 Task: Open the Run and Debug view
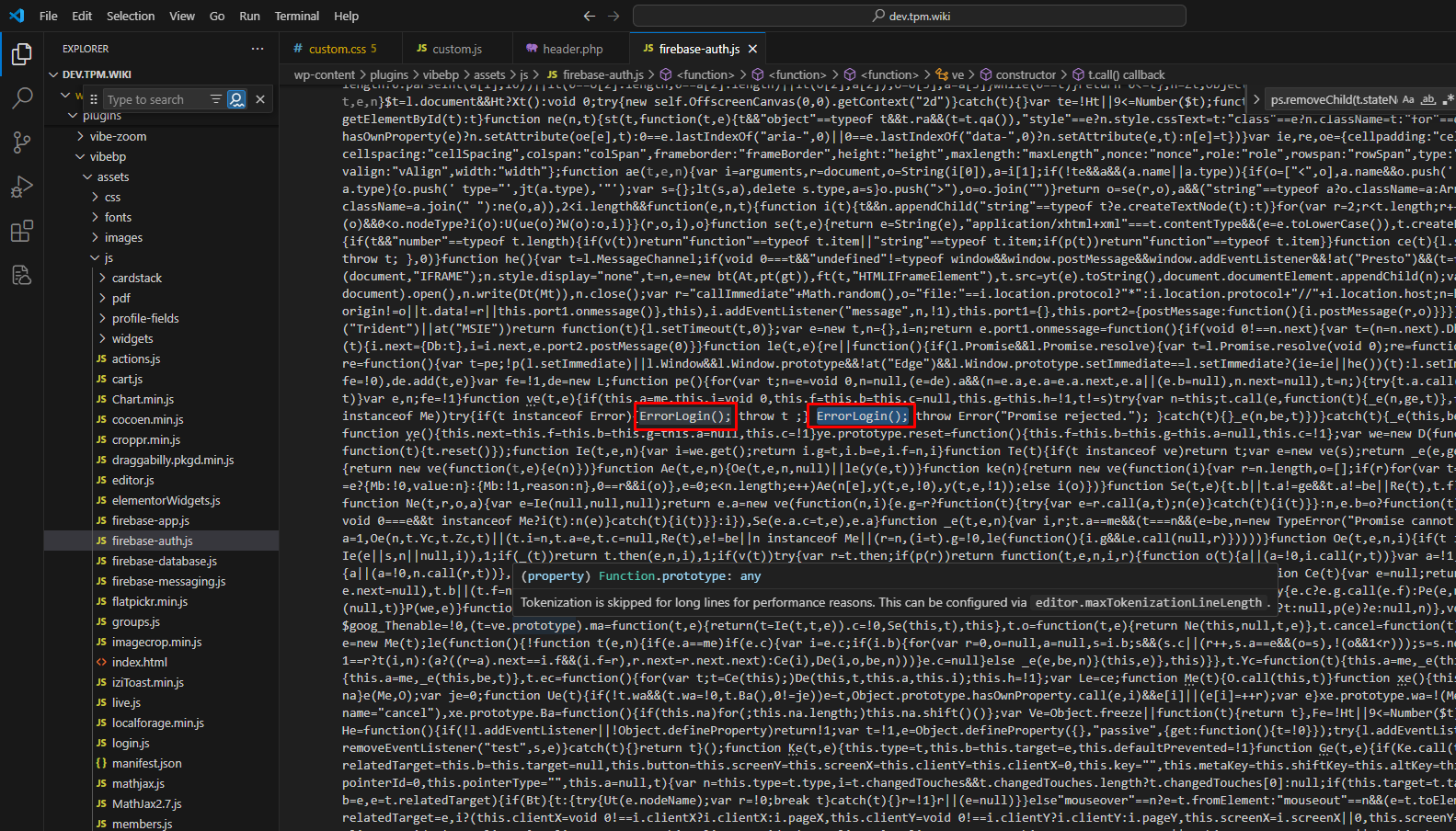pyautogui.click(x=22, y=187)
